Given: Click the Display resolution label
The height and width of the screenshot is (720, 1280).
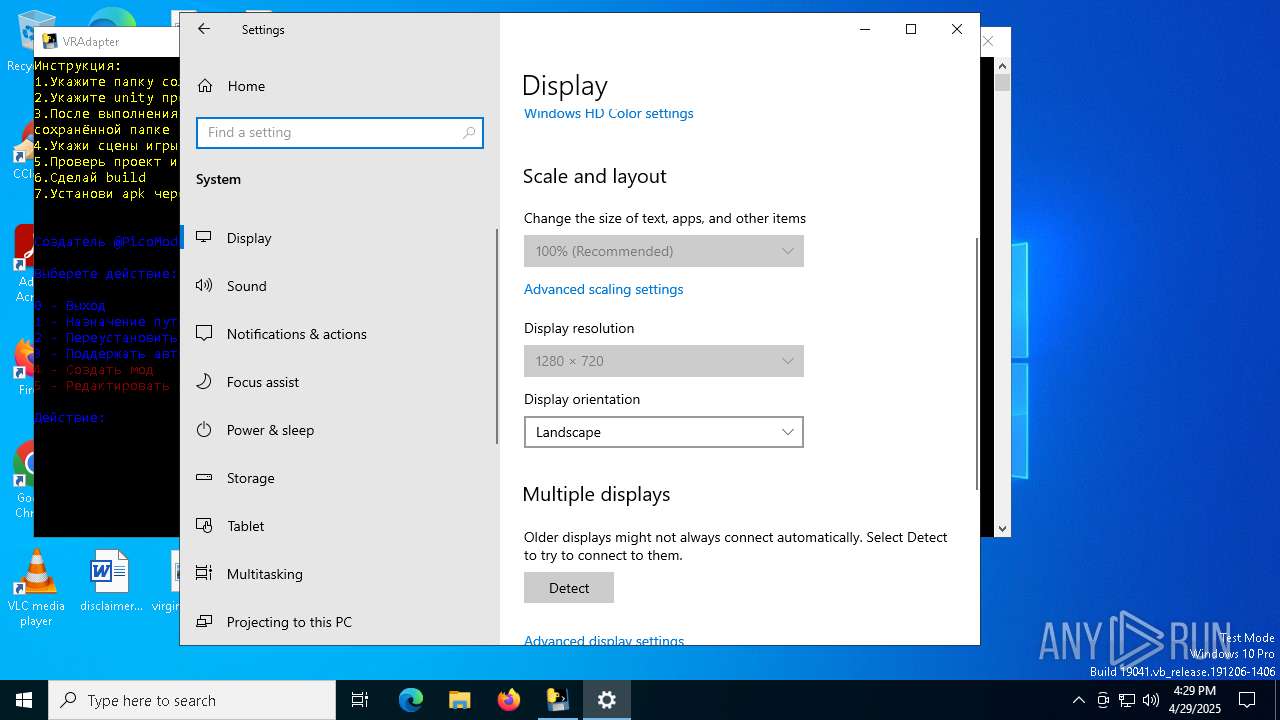Looking at the screenshot, I should coord(579,328).
